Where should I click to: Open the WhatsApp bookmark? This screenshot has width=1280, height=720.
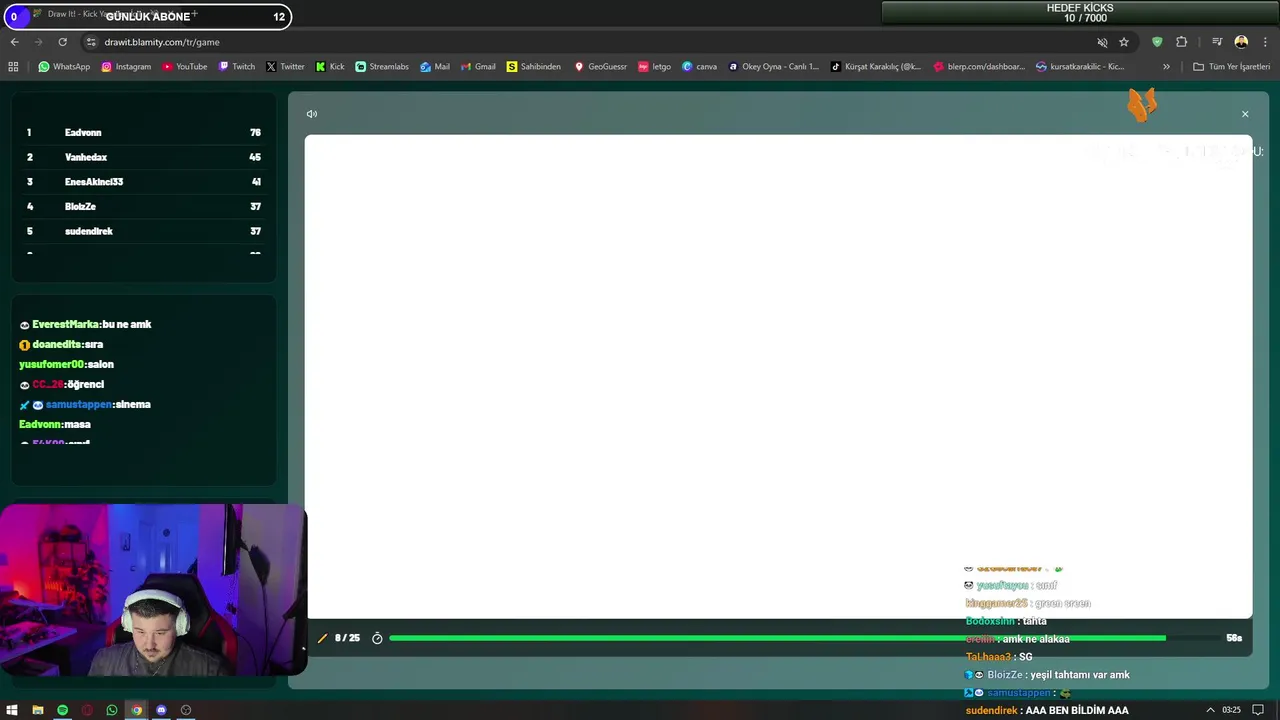point(64,67)
